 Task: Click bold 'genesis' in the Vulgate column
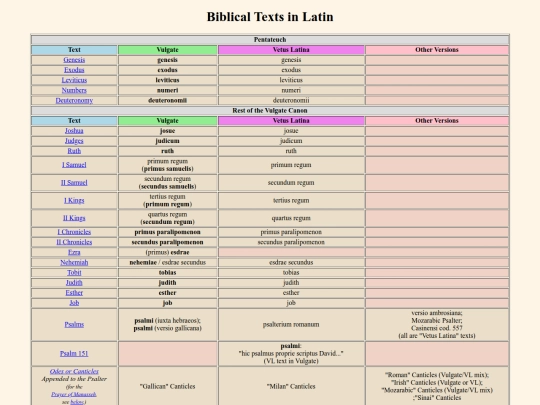click(x=167, y=60)
